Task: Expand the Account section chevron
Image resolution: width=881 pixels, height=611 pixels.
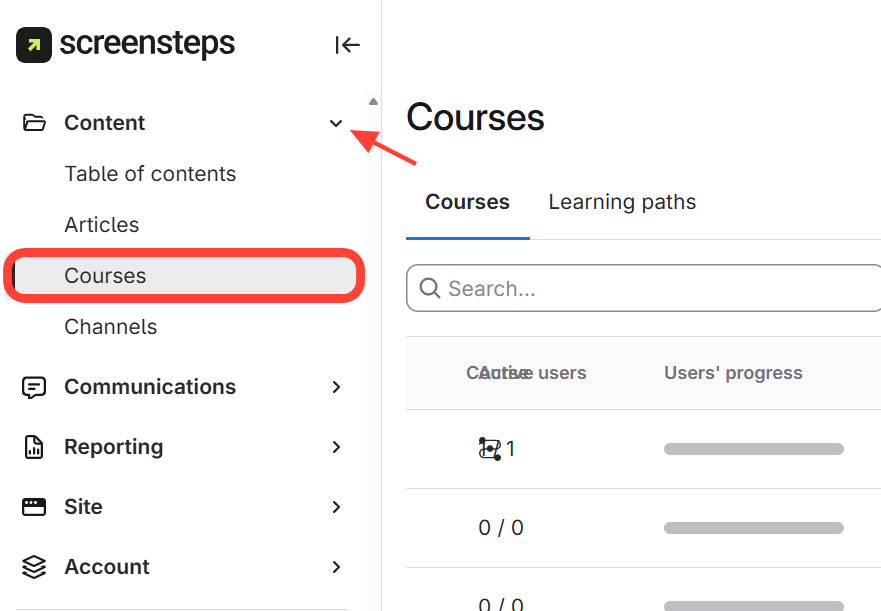Action: point(336,567)
